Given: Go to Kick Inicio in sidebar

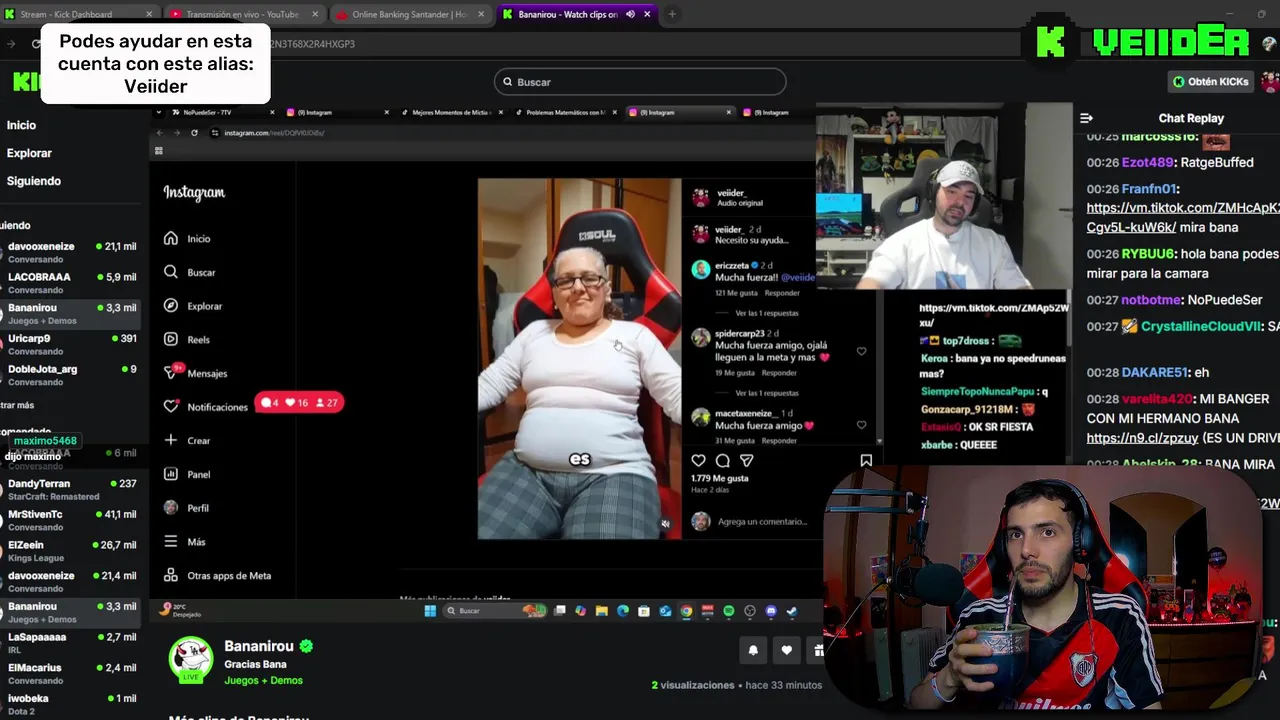Looking at the screenshot, I should pos(21,125).
